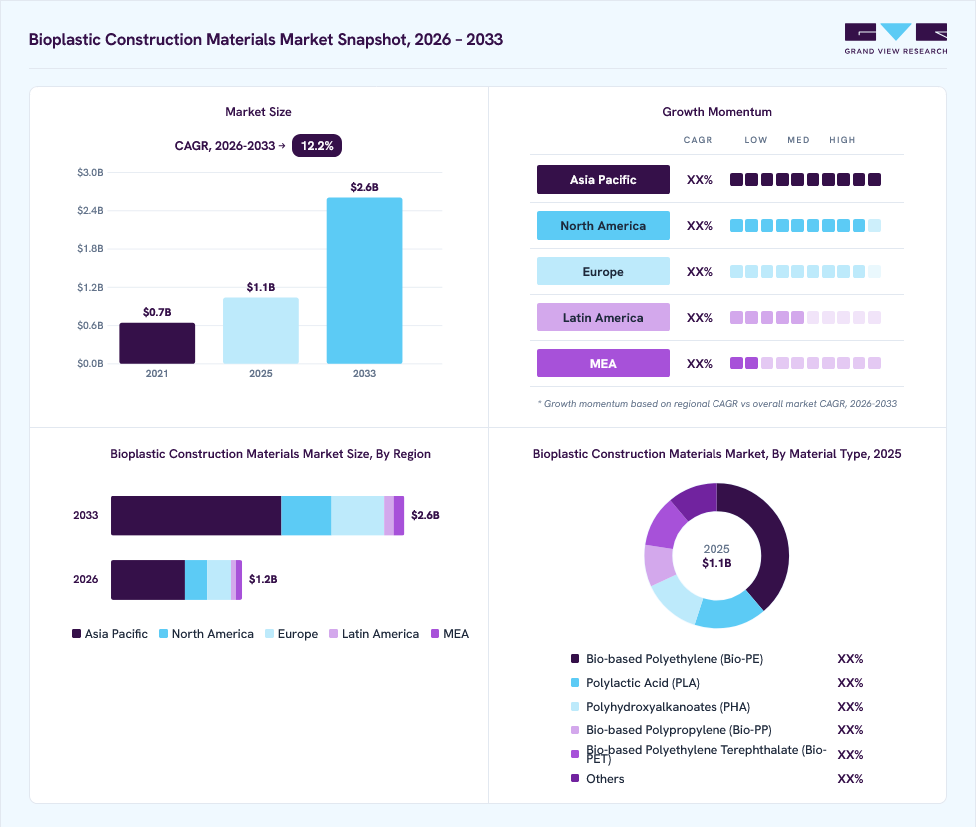Click the Others XX% value
This screenshot has height=828, width=976.
pyautogui.click(x=850, y=779)
